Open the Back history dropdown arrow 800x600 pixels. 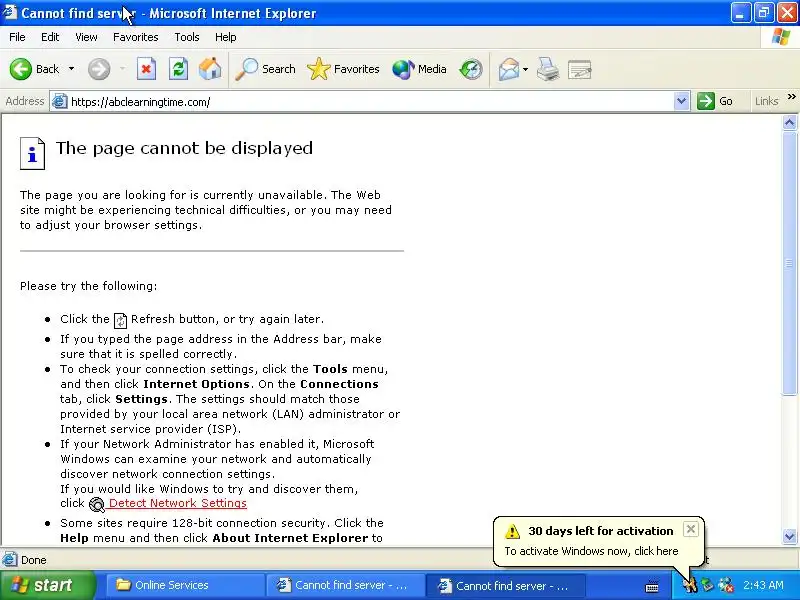[x=71, y=69]
